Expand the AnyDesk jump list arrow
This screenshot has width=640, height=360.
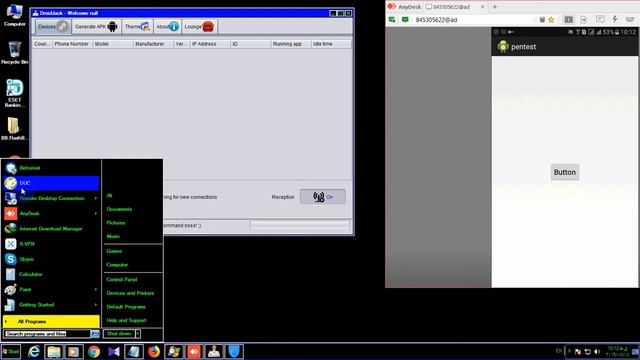coord(96,213)
